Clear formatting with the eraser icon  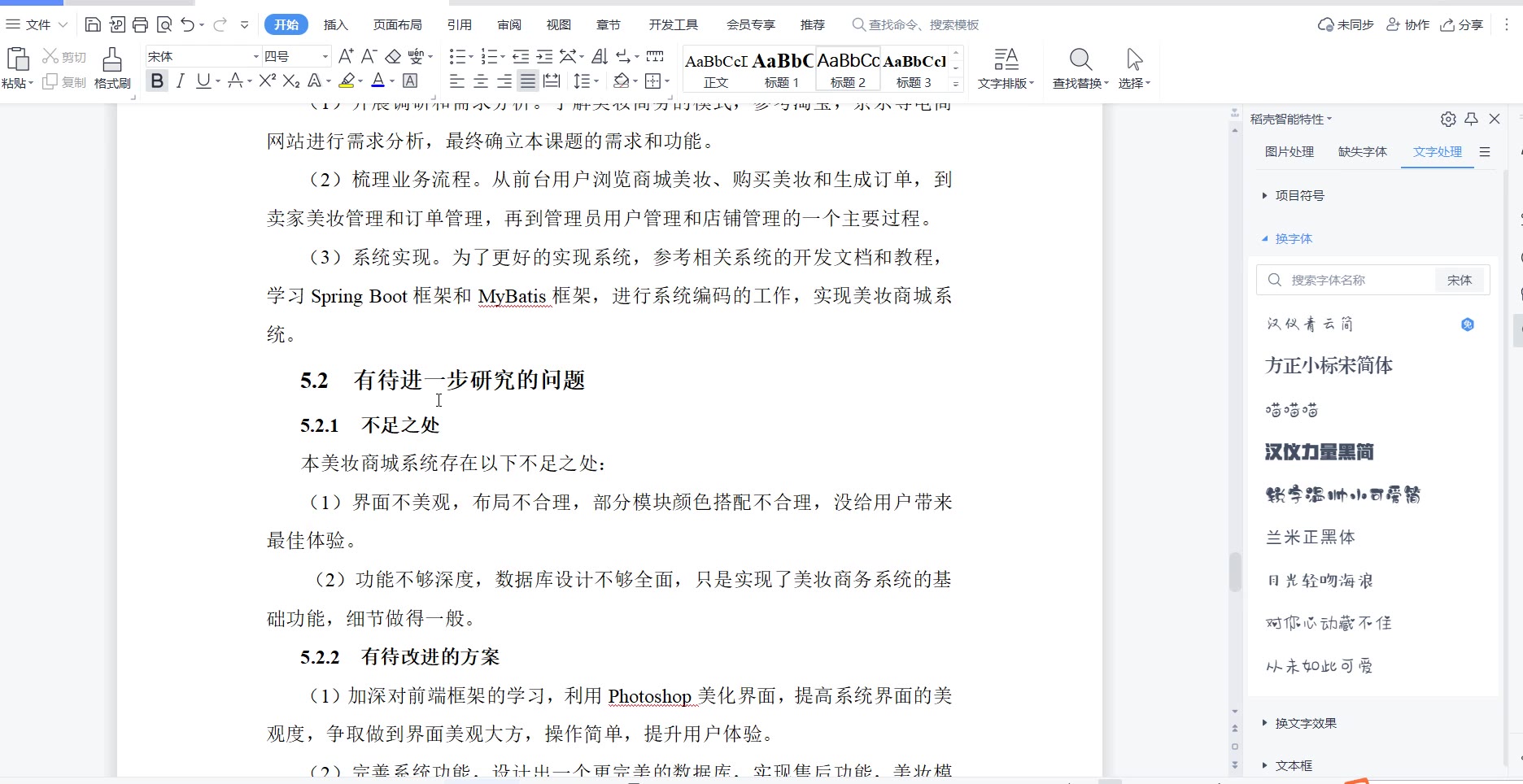(393, 56)
